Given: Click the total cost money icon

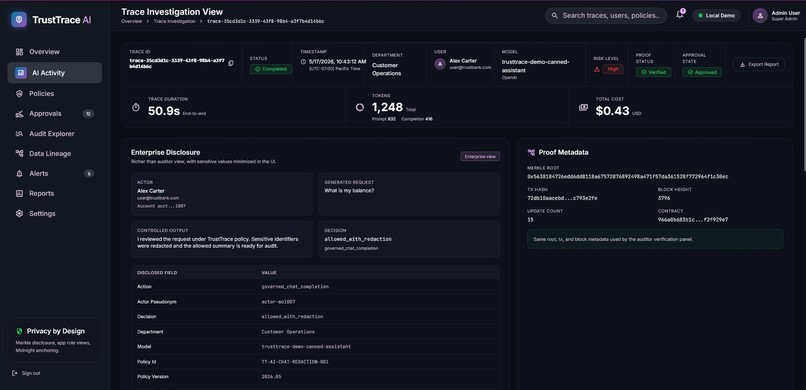Looking at the screenshot, I should pos(583,107).
